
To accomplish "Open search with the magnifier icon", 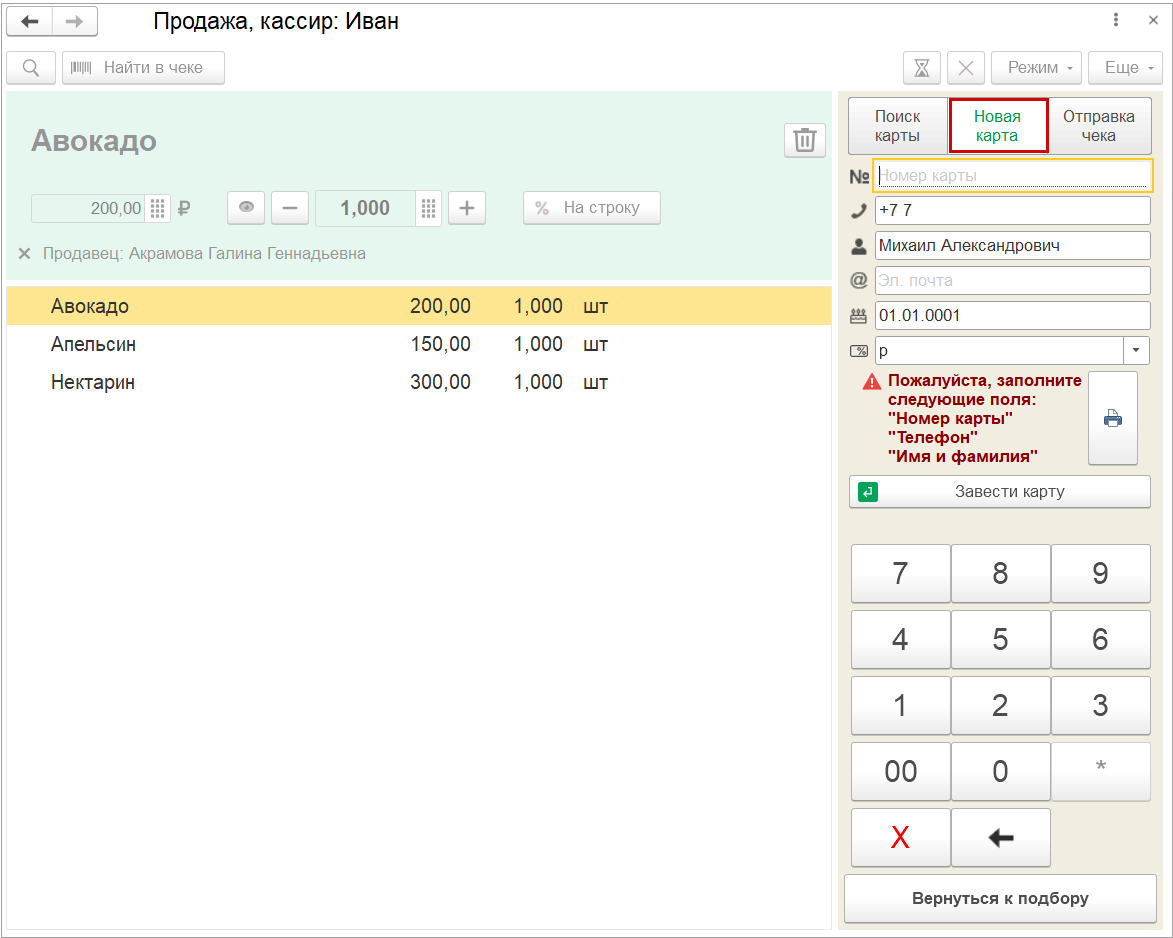I will (31, 68).
